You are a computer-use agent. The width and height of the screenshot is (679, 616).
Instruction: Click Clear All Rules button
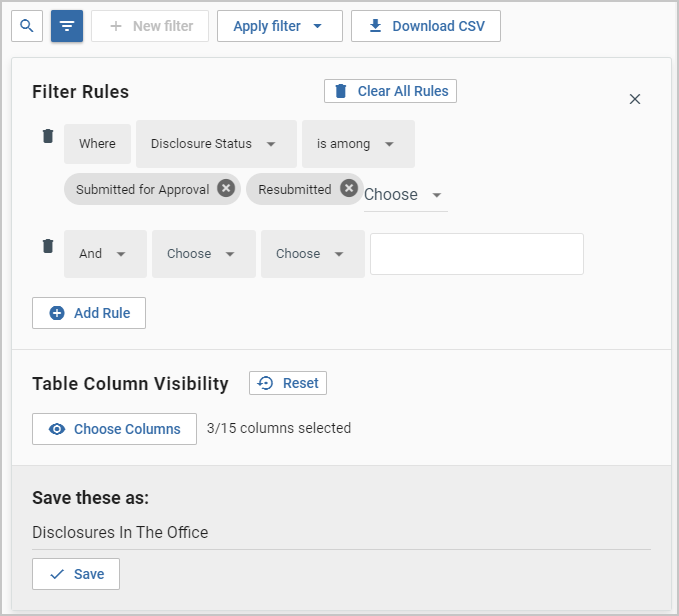[390, 91]
